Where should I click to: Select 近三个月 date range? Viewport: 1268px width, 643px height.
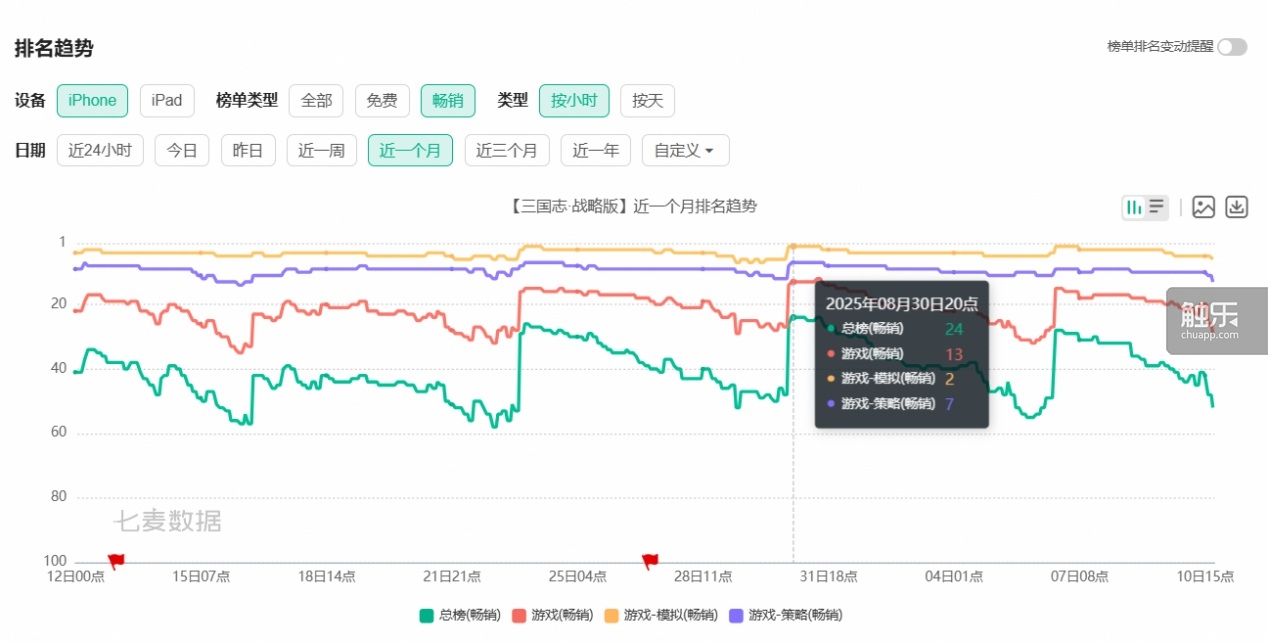point(507,150)
